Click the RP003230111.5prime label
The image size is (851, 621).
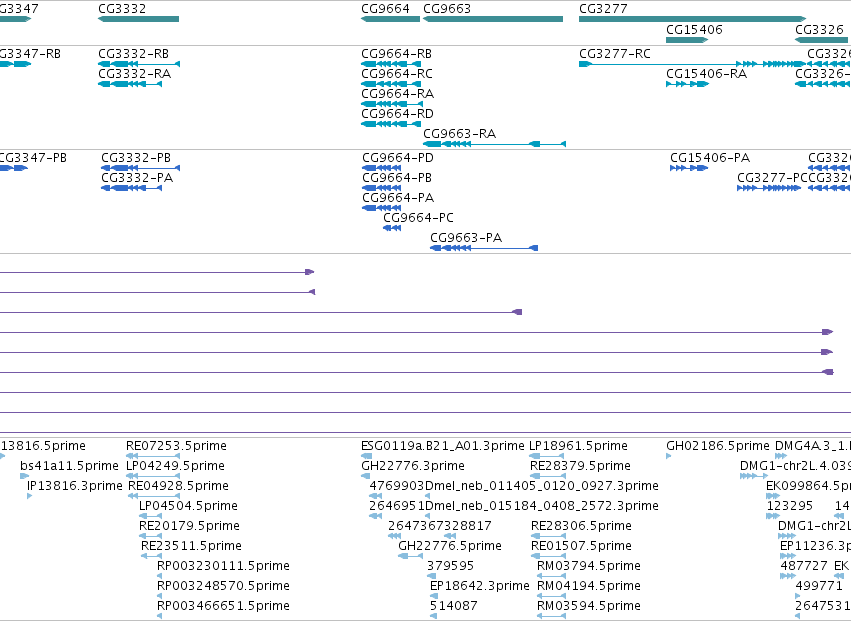223,566
